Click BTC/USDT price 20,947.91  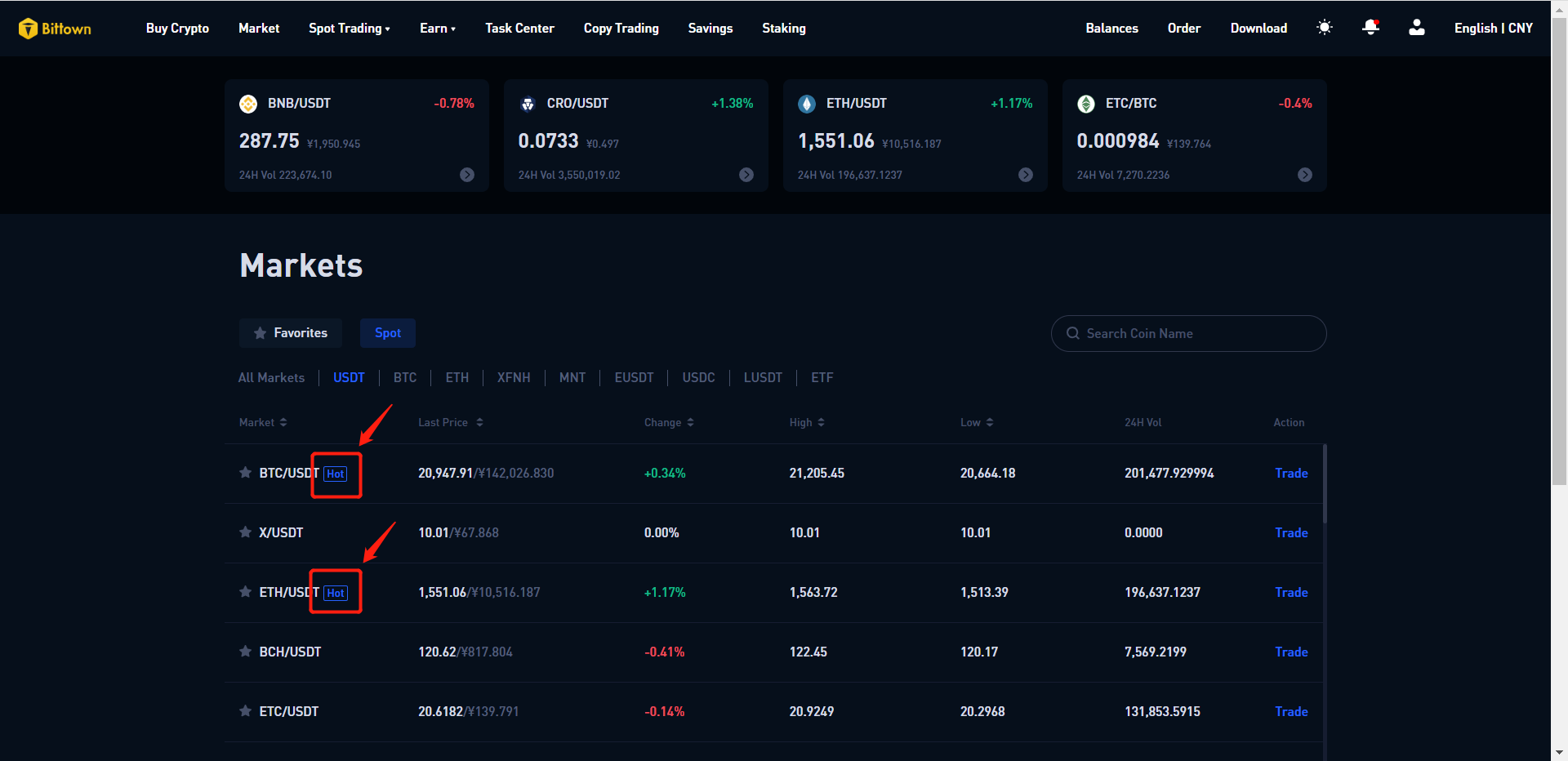[445, 474]
